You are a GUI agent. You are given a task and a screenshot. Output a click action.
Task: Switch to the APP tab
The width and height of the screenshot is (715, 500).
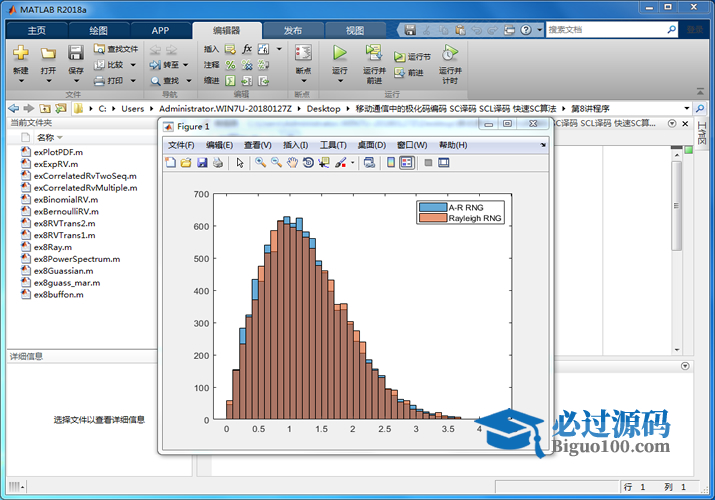coord(160,31)
